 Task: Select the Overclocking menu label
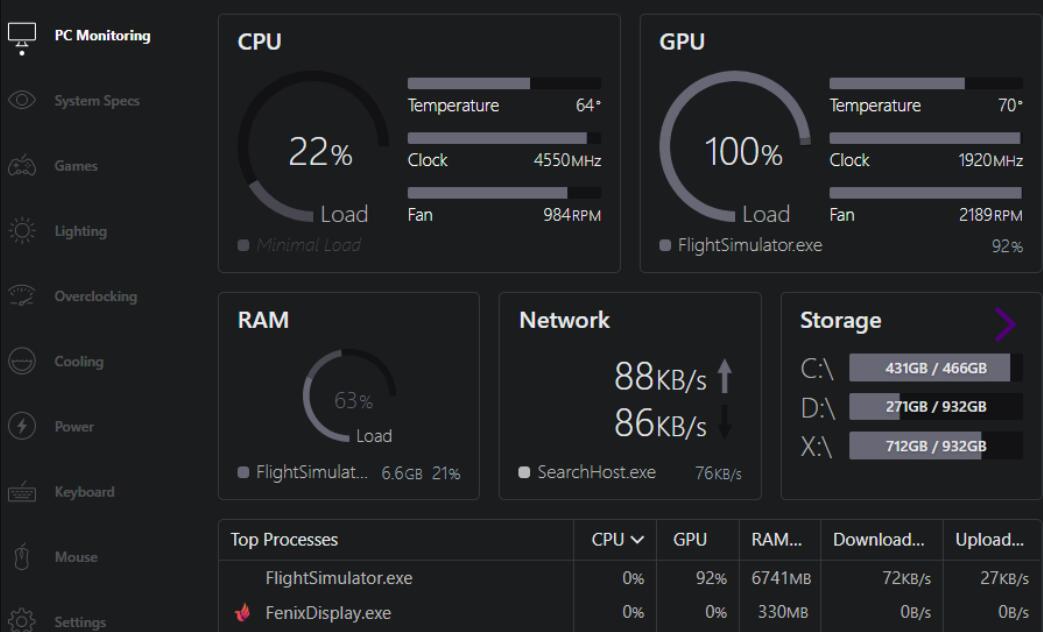(x=96, y=296)
